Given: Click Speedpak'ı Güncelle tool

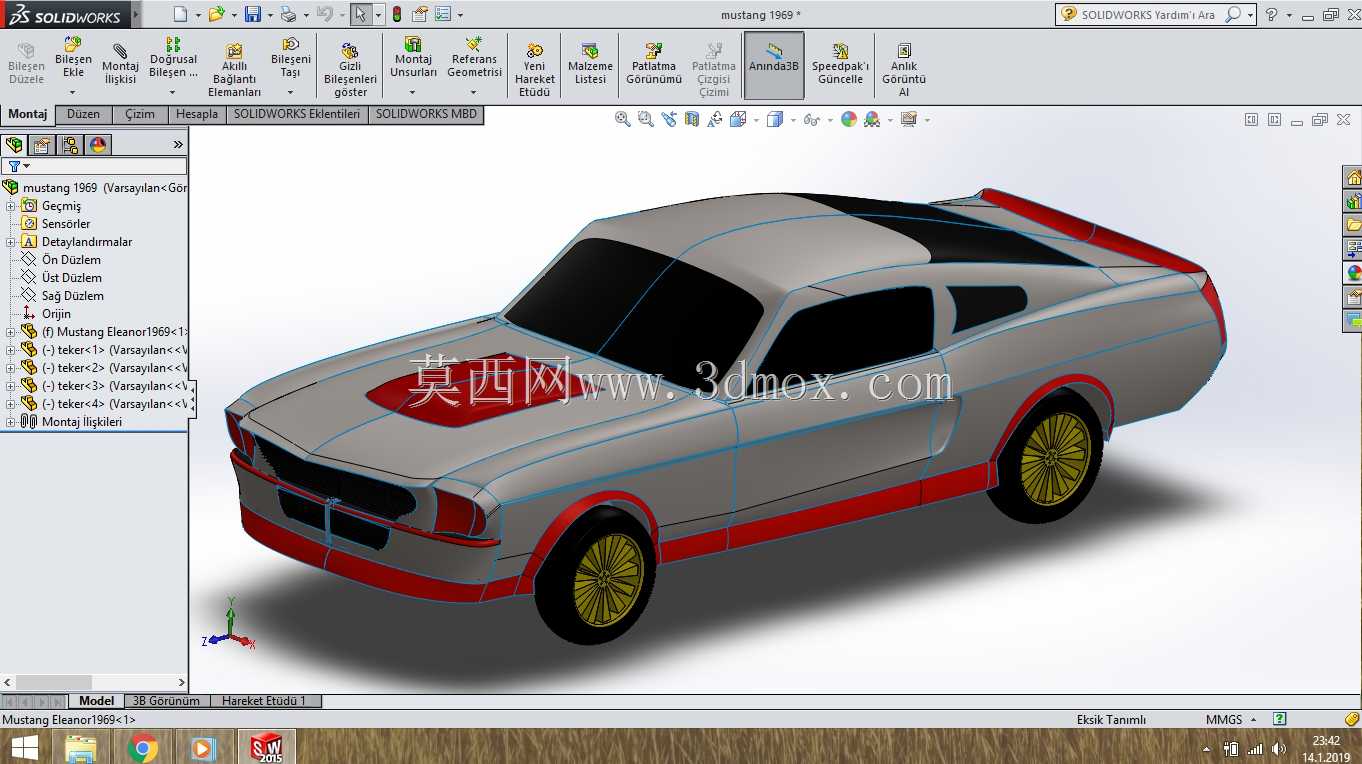Looking at the screenshot, I should (x=840, y=64).
